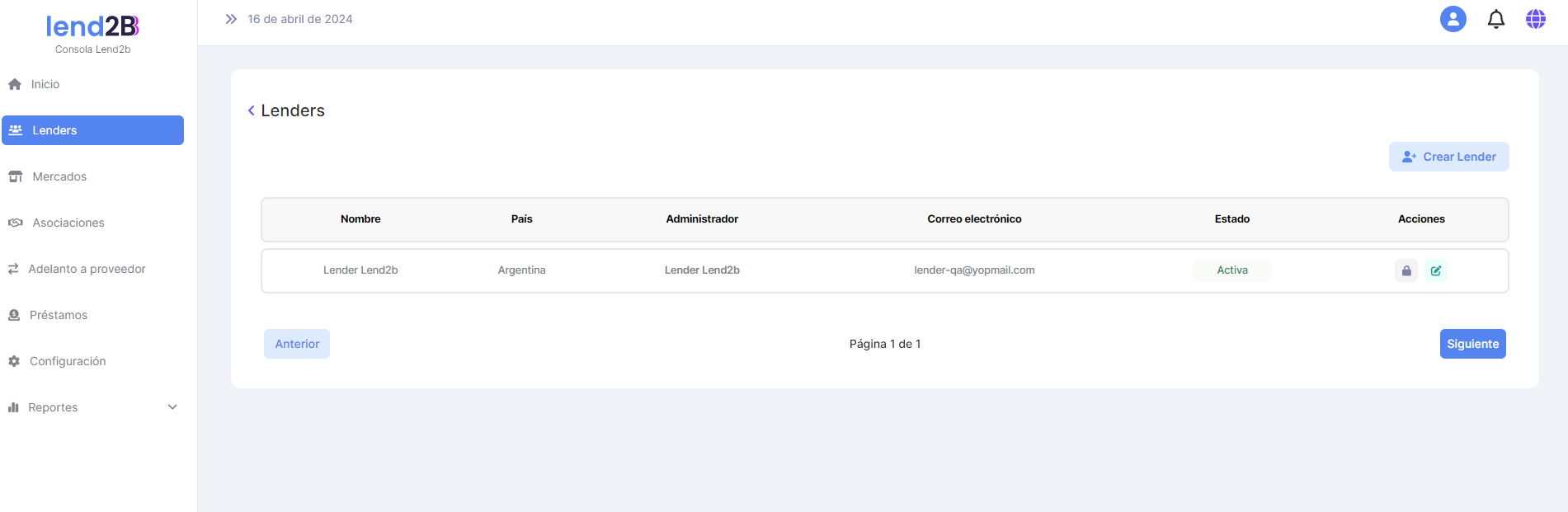This screenshot has height=512, width=1568.
Task: Go to Inicio in sidebar
Action: point(45,84)
